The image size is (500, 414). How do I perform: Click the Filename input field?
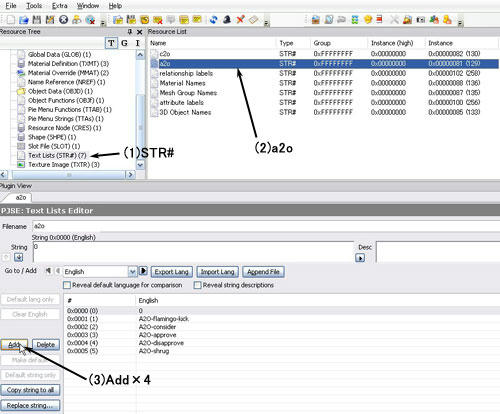point(266,226)
